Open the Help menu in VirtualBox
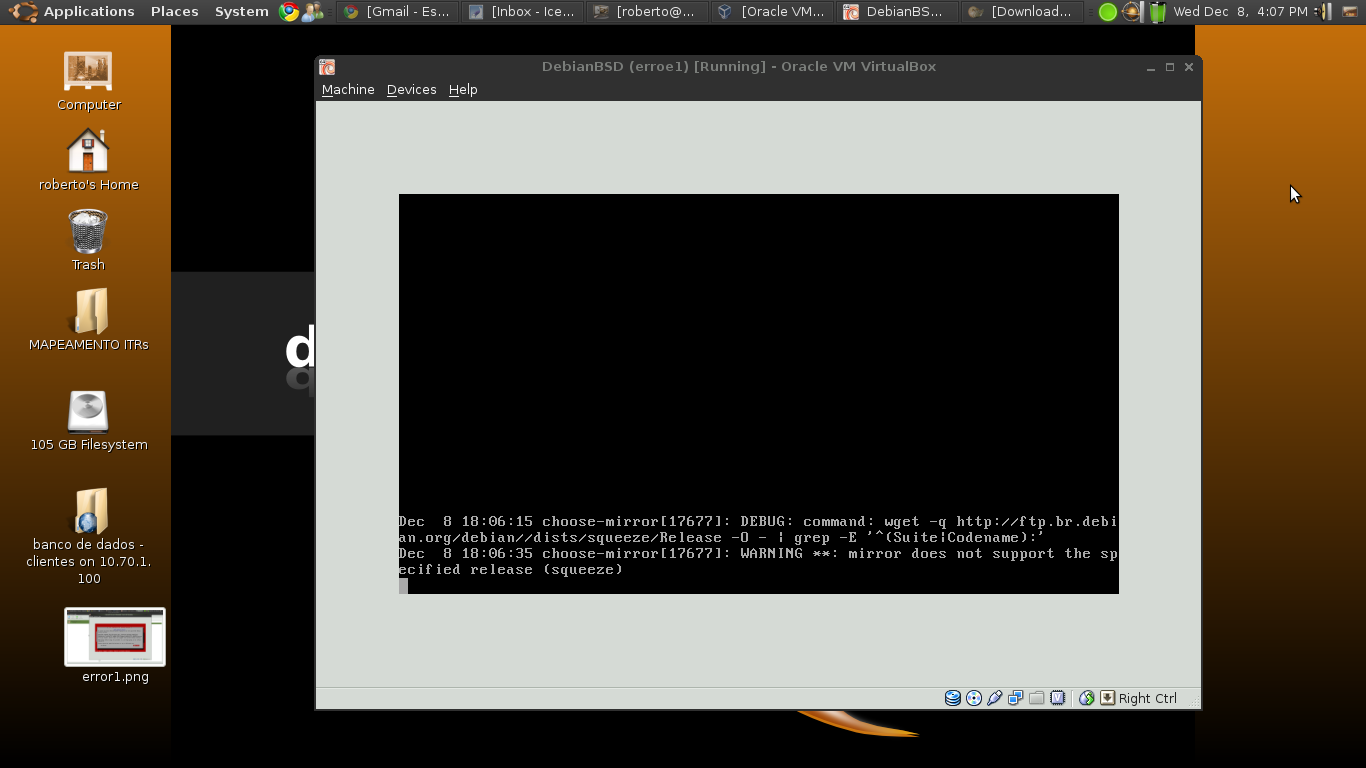The width and height of the screenshot is (1366, 768). tap(463, 89)
